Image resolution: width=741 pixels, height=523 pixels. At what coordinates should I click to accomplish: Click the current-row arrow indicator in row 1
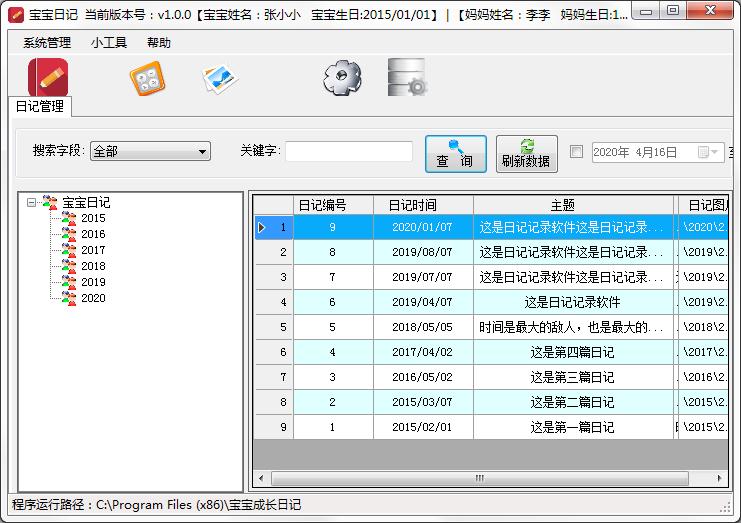[x=261, y=227]
